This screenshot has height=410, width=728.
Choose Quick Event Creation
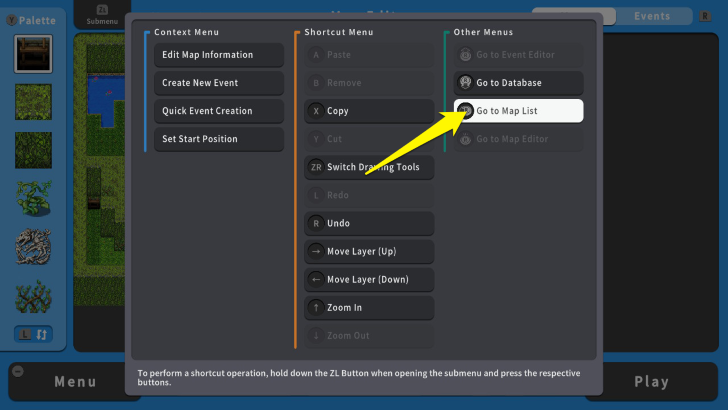(219, 111)
